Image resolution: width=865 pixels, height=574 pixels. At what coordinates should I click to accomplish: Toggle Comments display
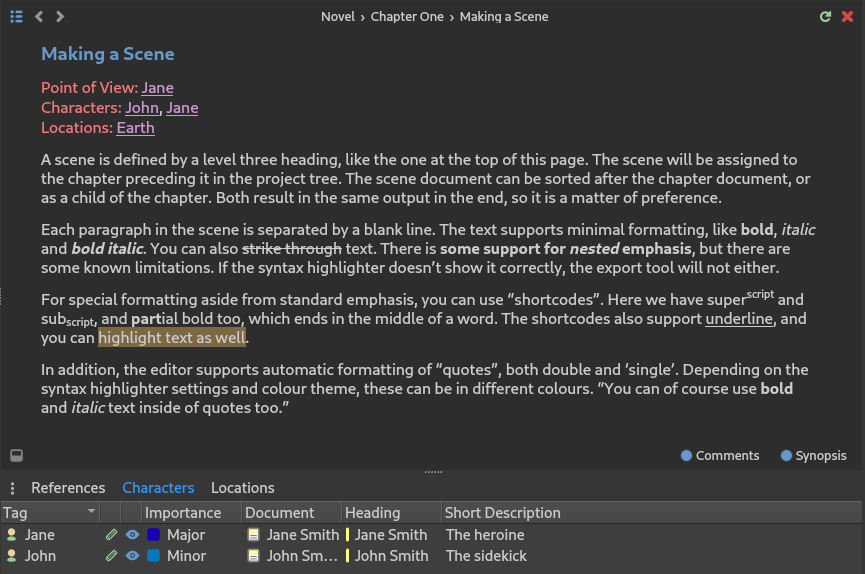coord(720,455)
